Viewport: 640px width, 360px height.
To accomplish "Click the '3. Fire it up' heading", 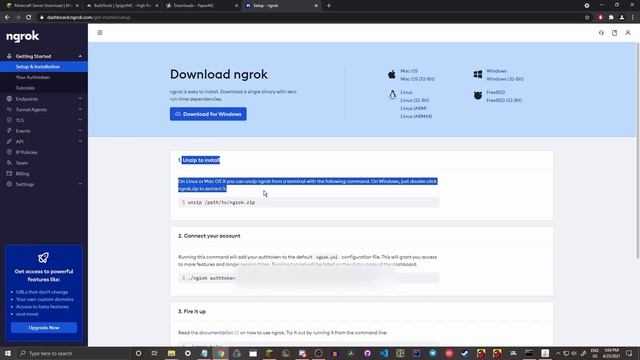I will [x=192, y=311].
